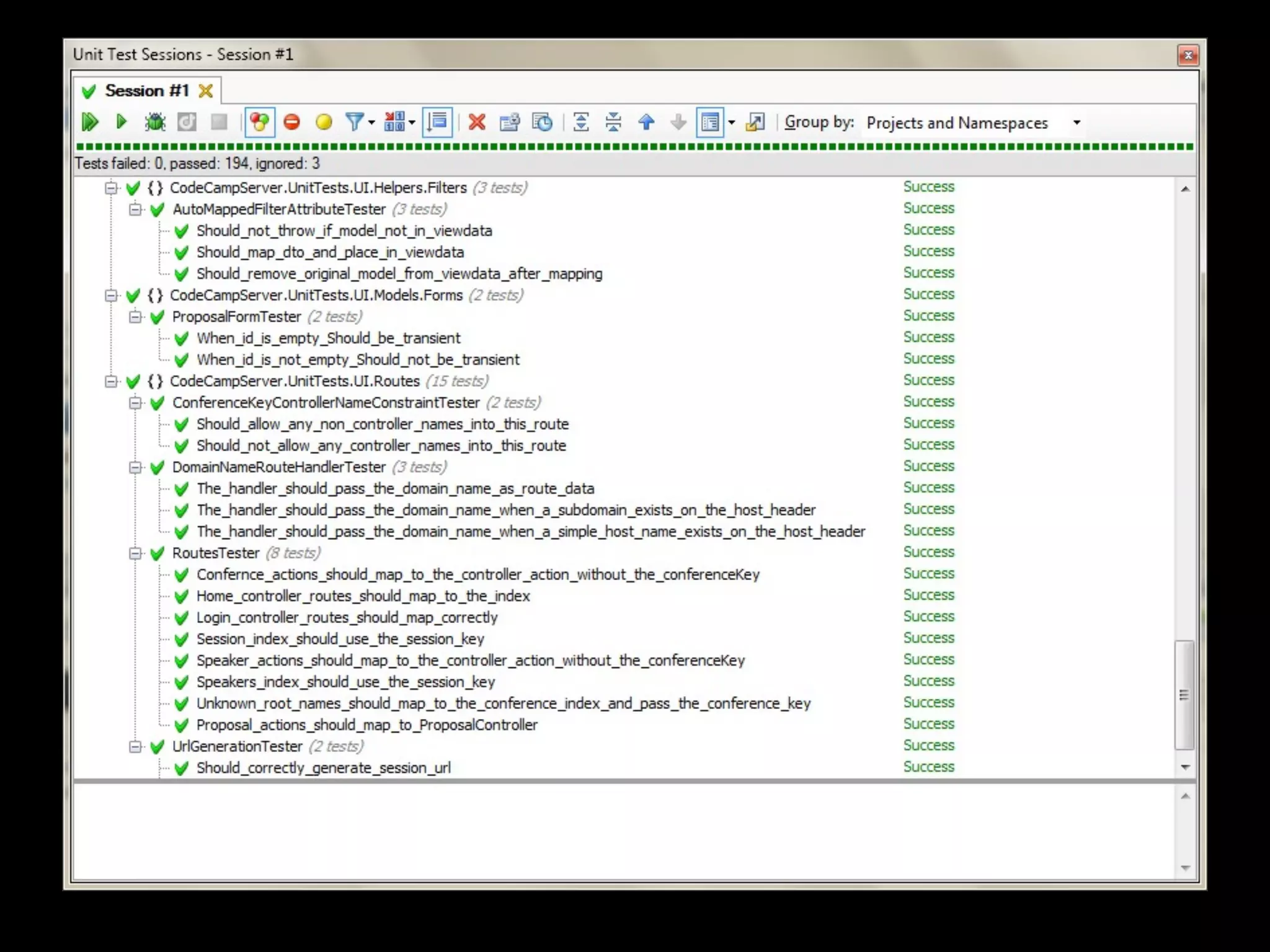The image size is (1270, 952).
Task: Toggle the red Show Failed Tests filter
Action: point(291,122)
